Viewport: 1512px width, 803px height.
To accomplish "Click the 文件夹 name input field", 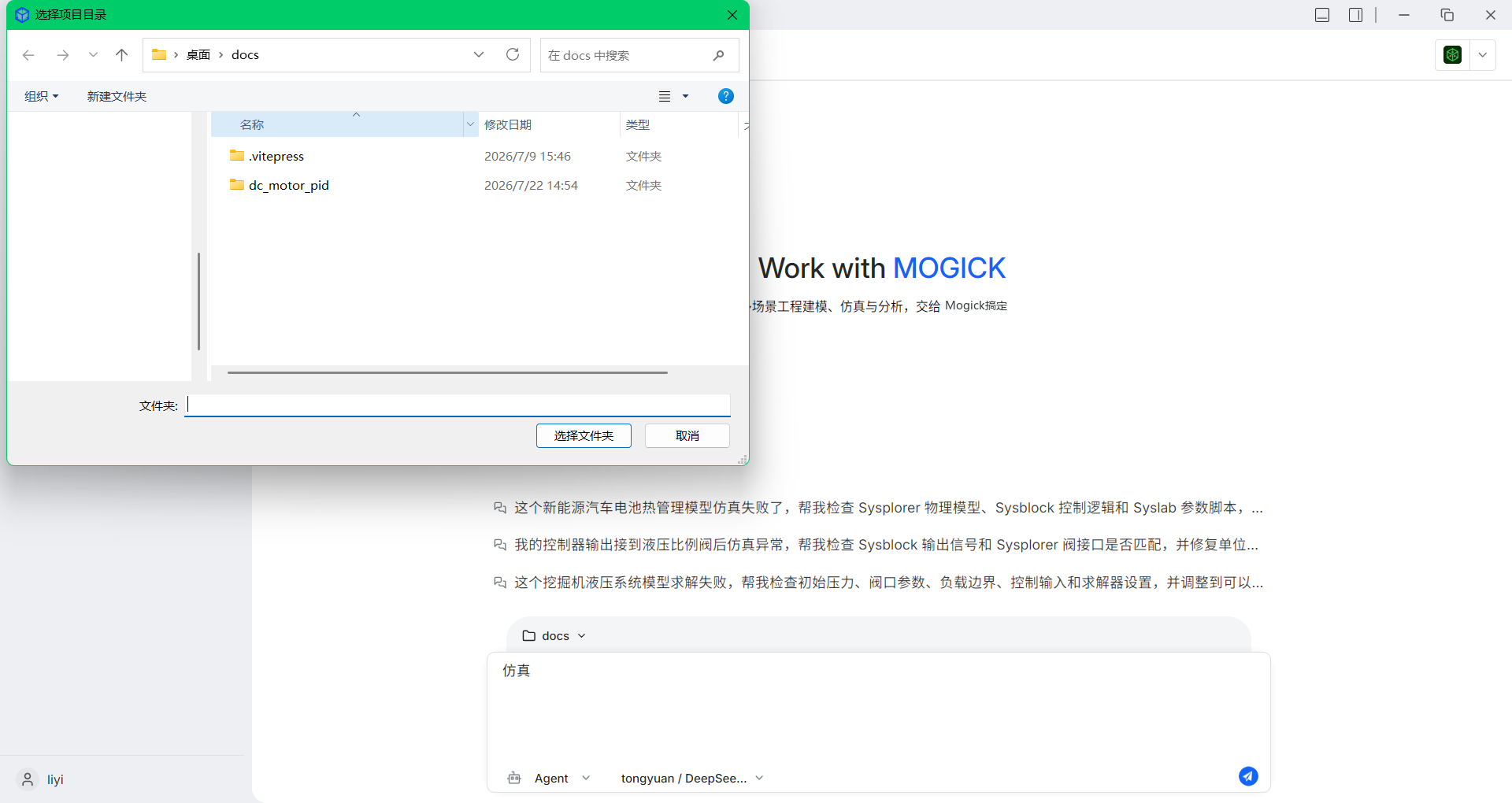I will tap(458, 405).
